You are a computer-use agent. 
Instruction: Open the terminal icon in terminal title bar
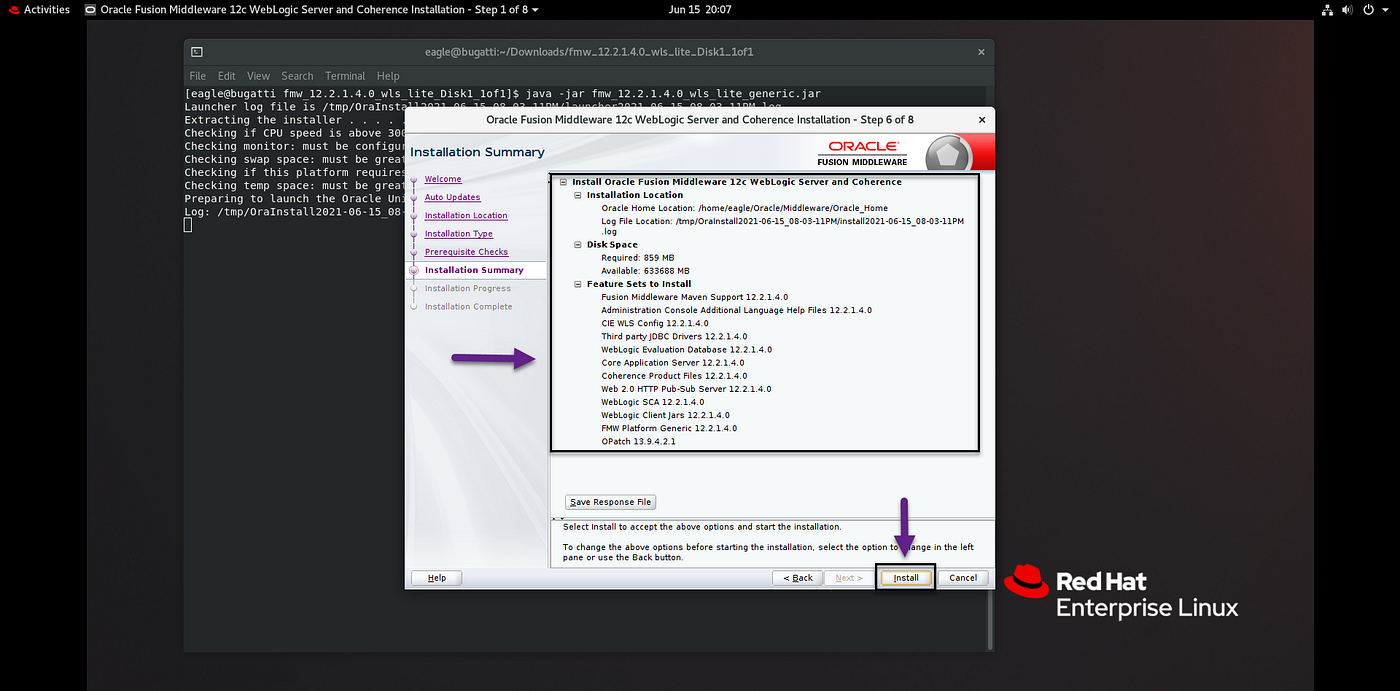[197, 52]
